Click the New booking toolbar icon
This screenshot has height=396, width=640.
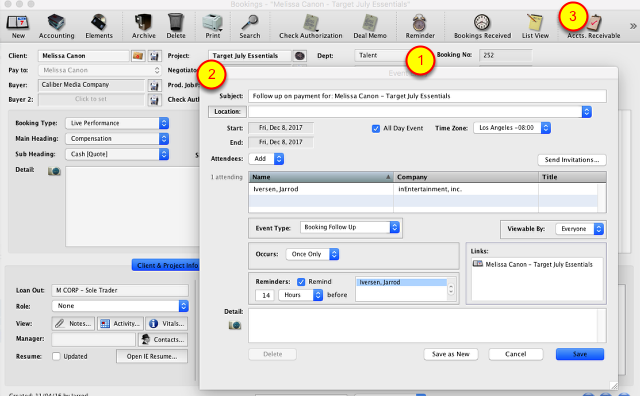18,22
